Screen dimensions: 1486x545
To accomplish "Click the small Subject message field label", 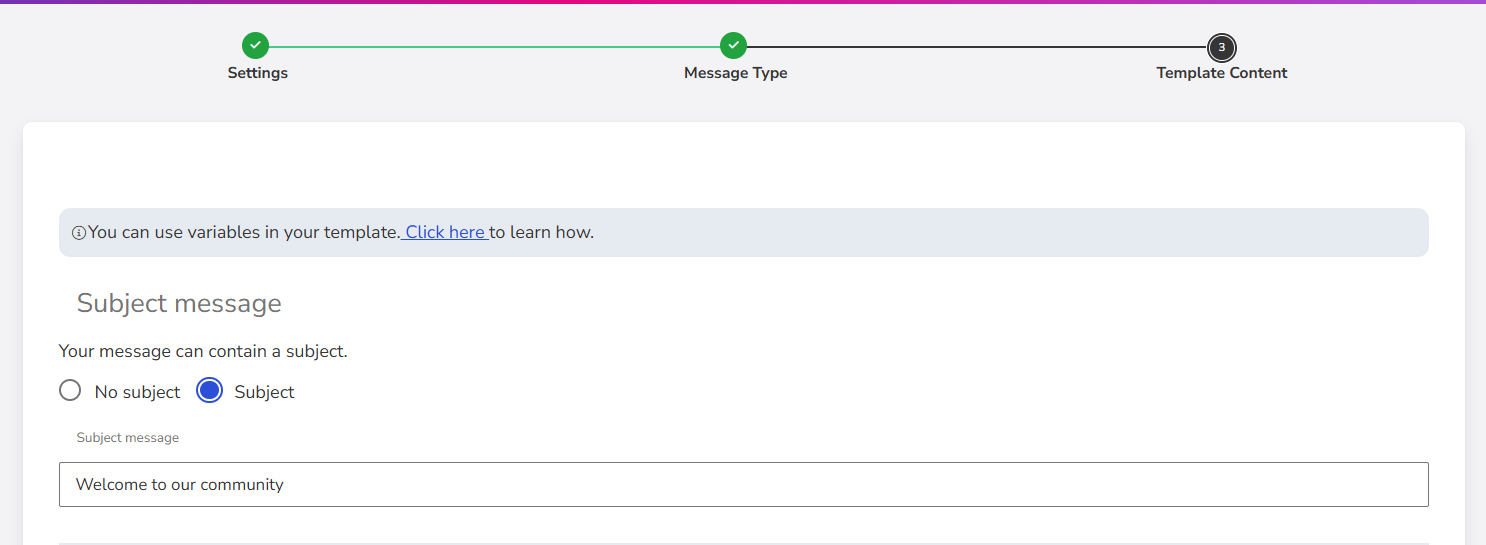I will [128, 438].
